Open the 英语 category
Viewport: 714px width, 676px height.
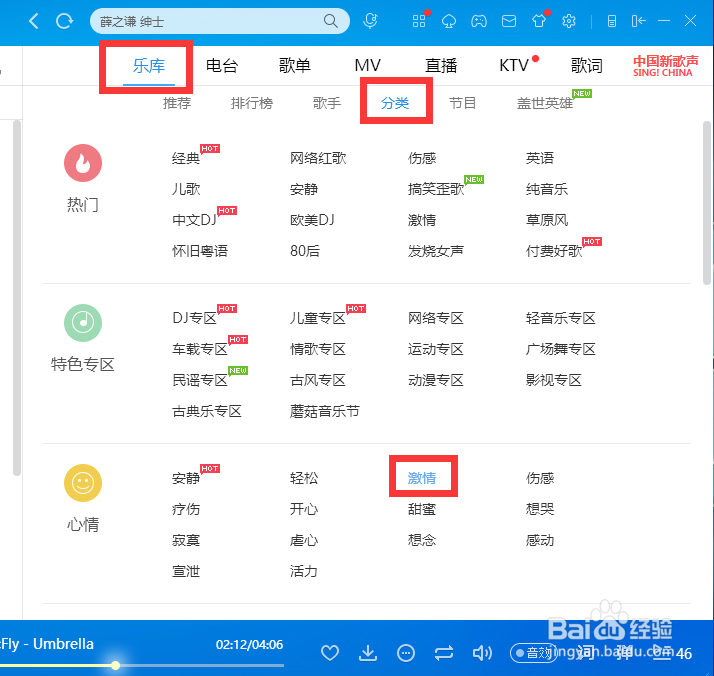(540, 158)
